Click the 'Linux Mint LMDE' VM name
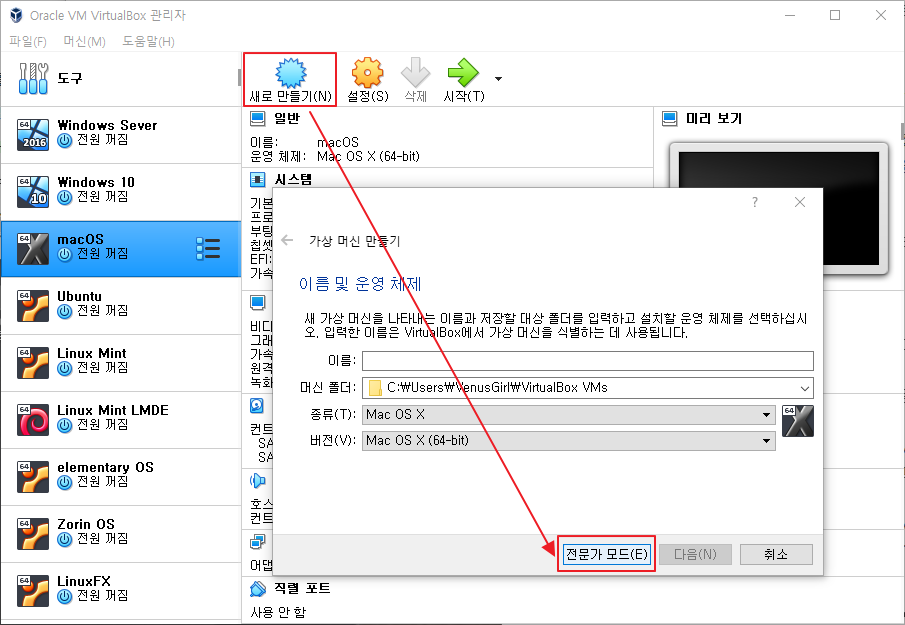This screenshot has height=625, width=905. 113,410
